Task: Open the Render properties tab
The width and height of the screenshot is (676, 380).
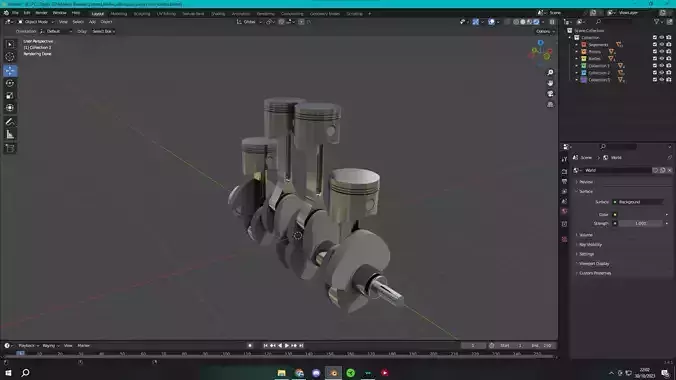Action: (x=564, y=172)
